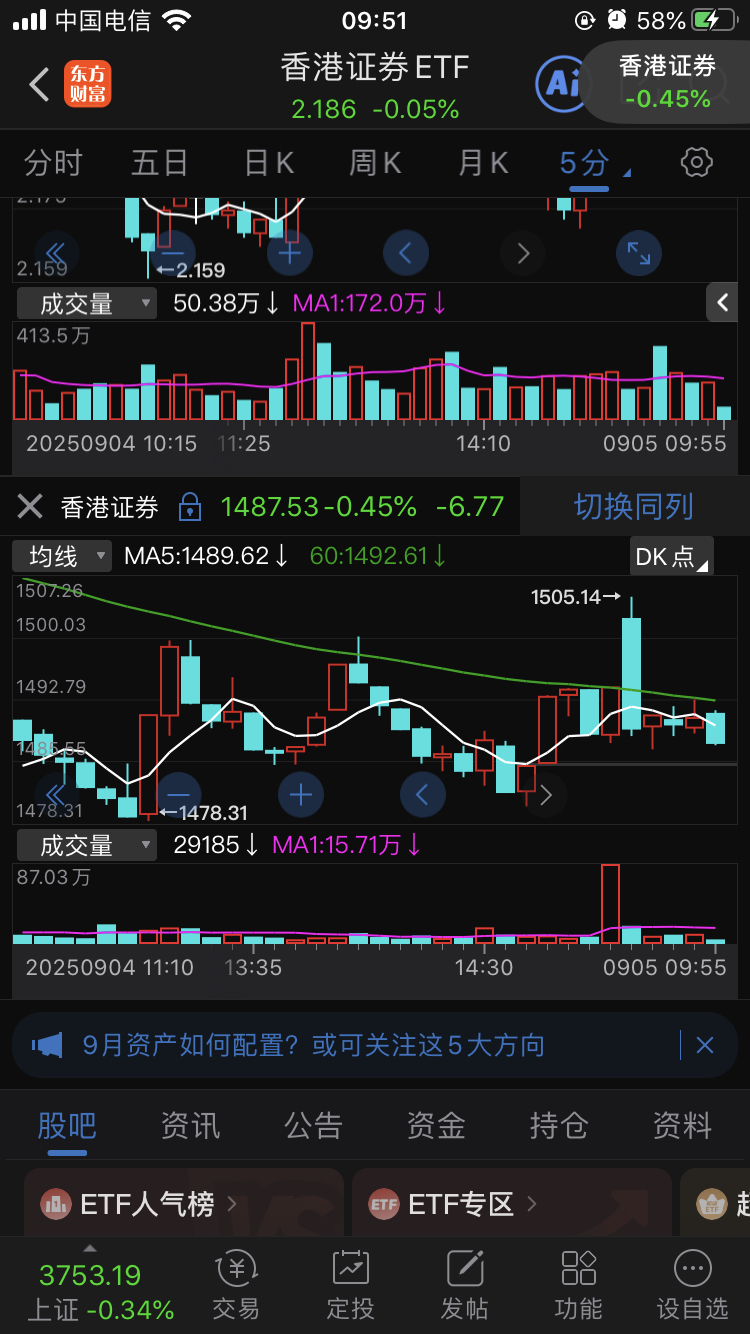Tap the tallest red volume bar in lower chart
Image resolution: width=750 pixels, height=1334 pixels.
click(610, 904)
